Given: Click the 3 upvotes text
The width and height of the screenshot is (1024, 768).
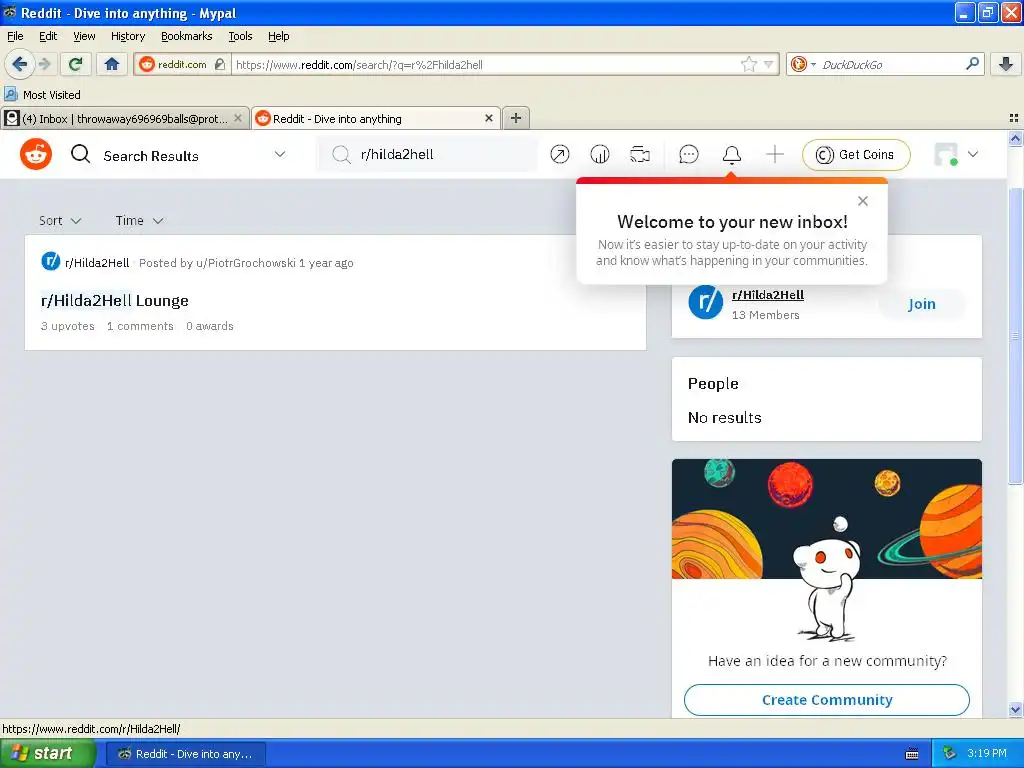Looking at the screenshot, I should click(x=67, y=326).
